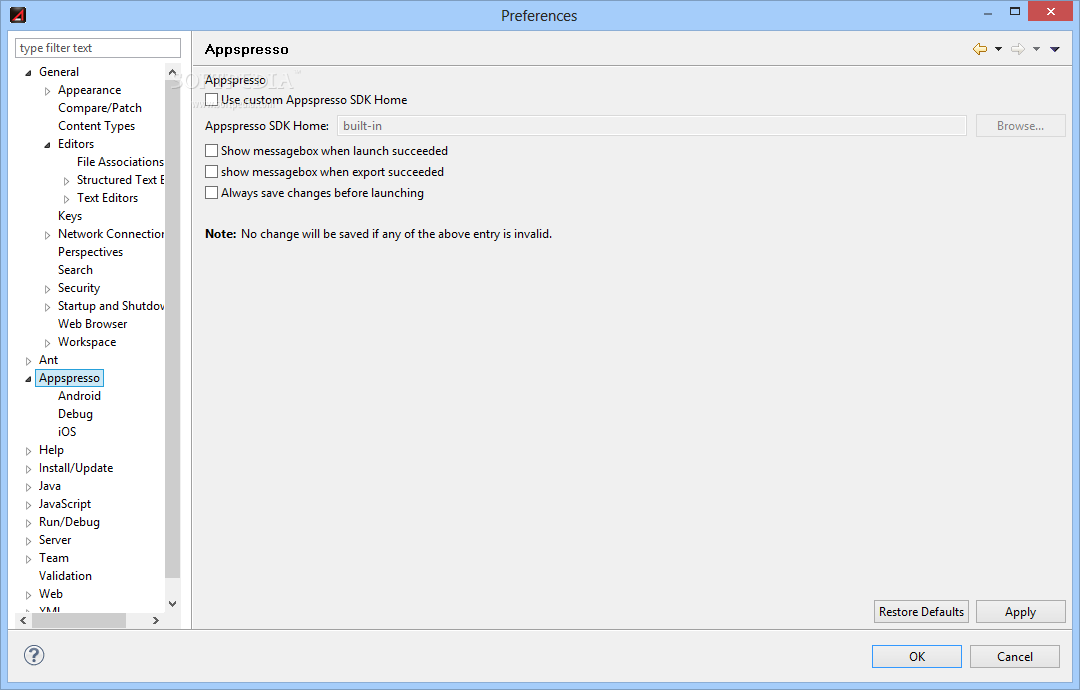Open File Associations preference page
This screenshot has width=1080, height=690.
pyautogui.click(x=120, y=162)
